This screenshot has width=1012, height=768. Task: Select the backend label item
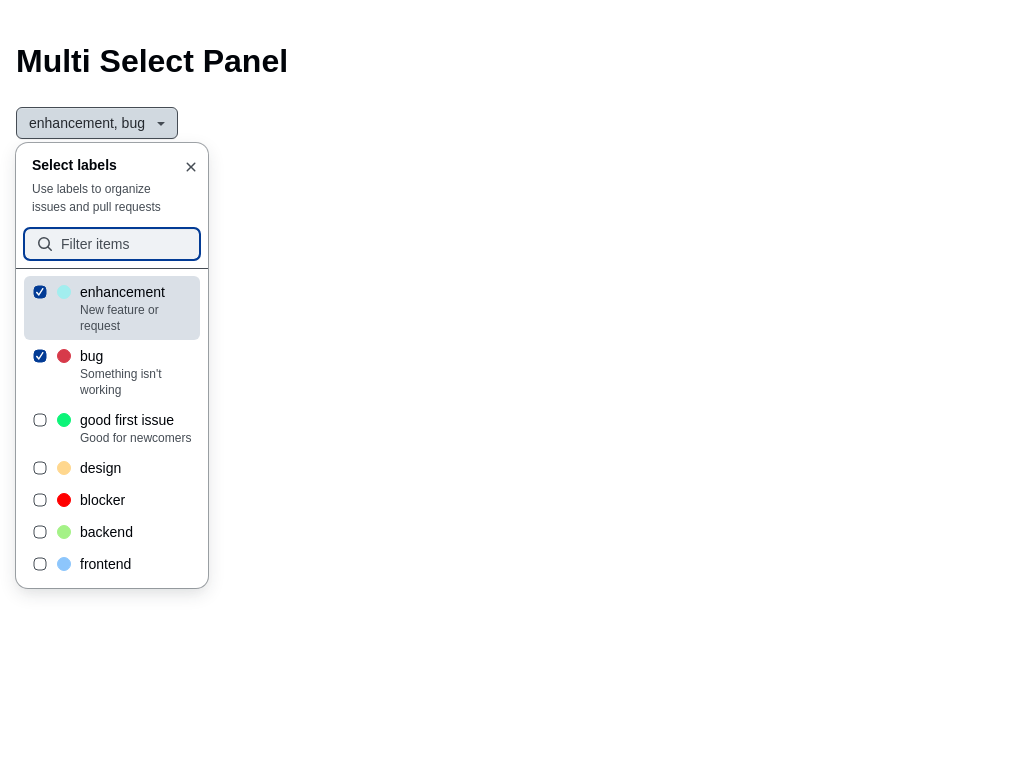106,532
